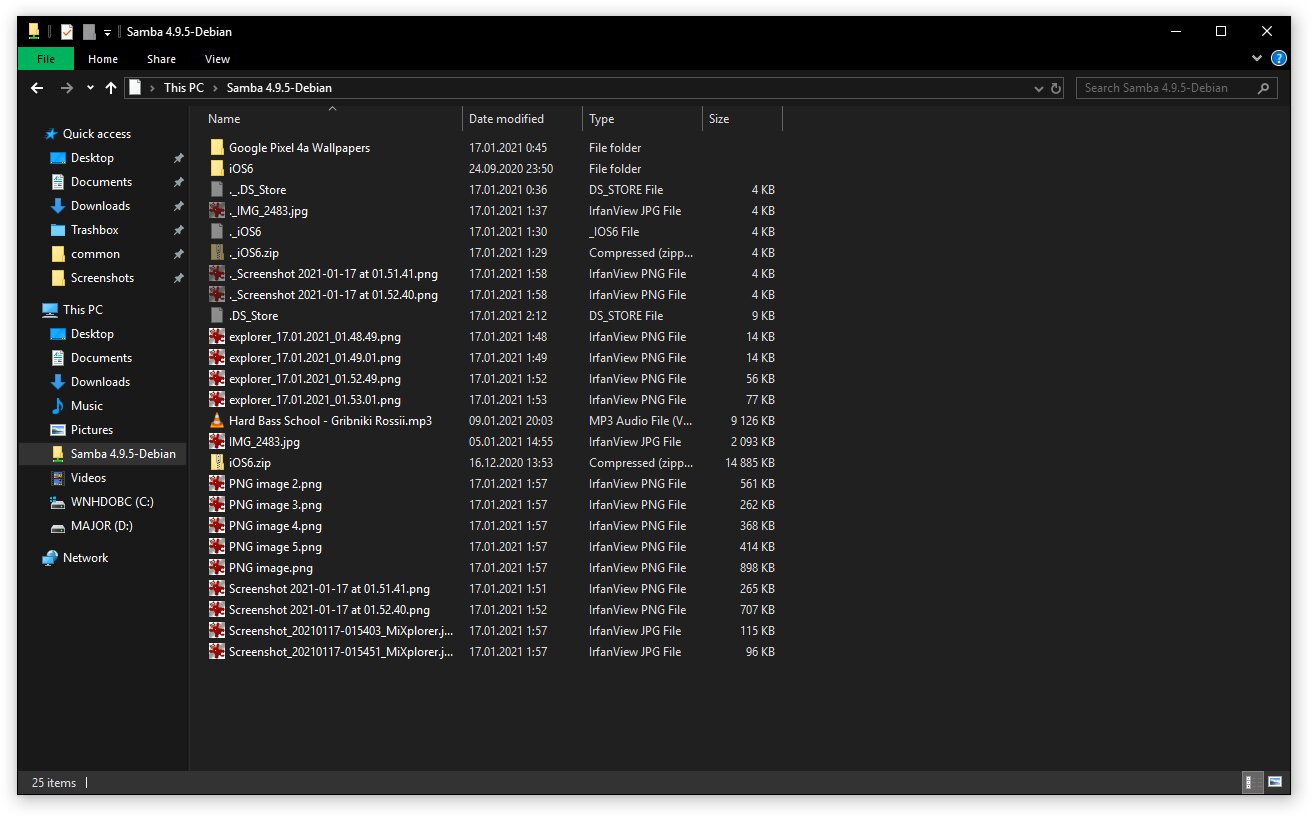The height and width of the screenshot is (817, 1312).
Task: Select Samba 4.9.5-Debian in navigation pane
Action: (x=102, y=454)
